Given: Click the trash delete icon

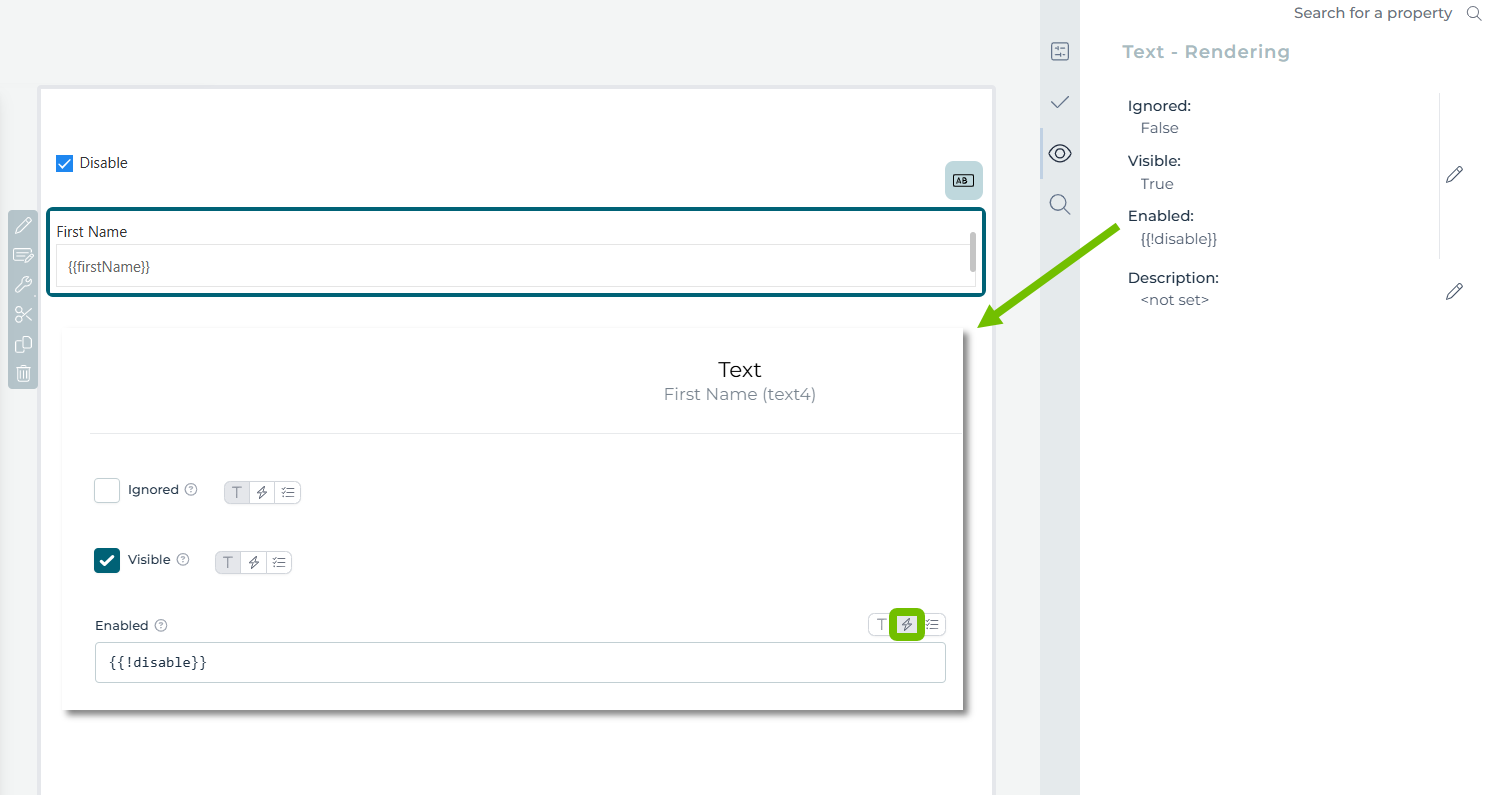Looking at the screenshot, I should click(23, 373).
